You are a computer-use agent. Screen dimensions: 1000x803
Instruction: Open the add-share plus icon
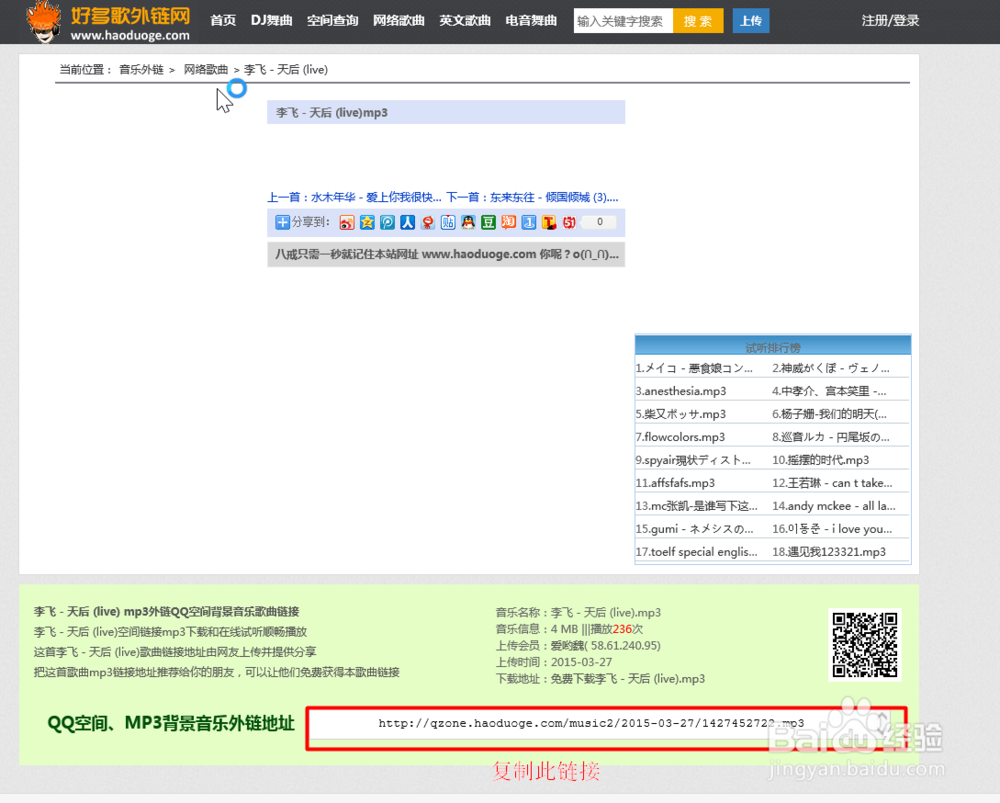(281, 222)
